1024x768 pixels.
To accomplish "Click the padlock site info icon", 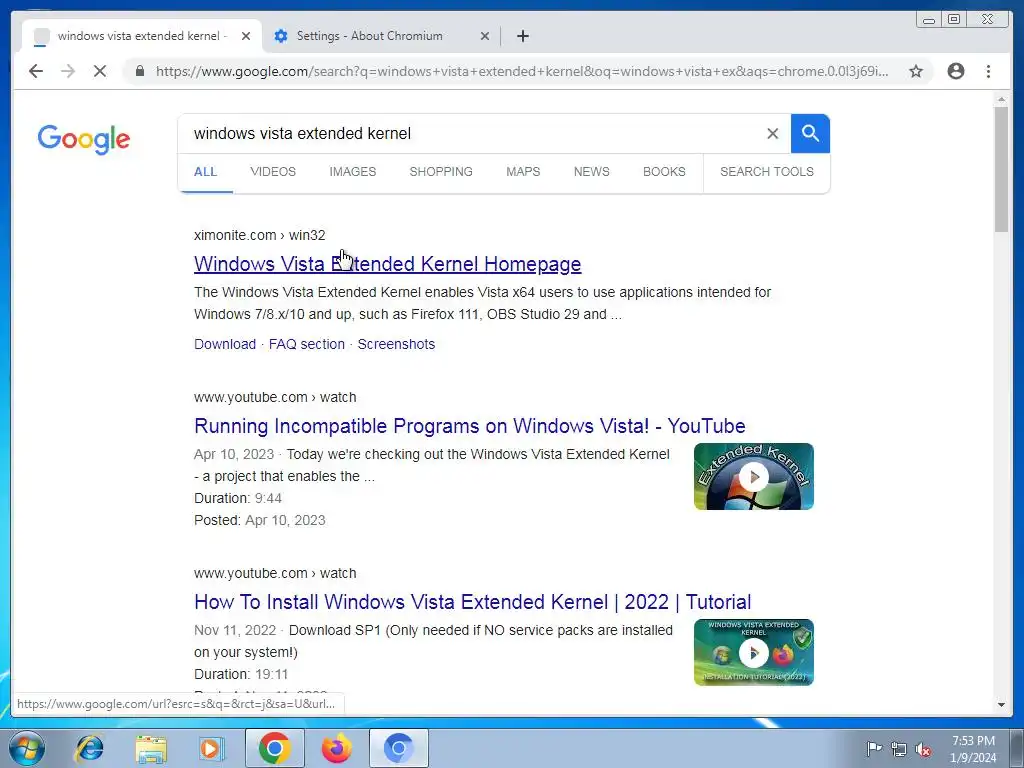I will click(140, 71).
